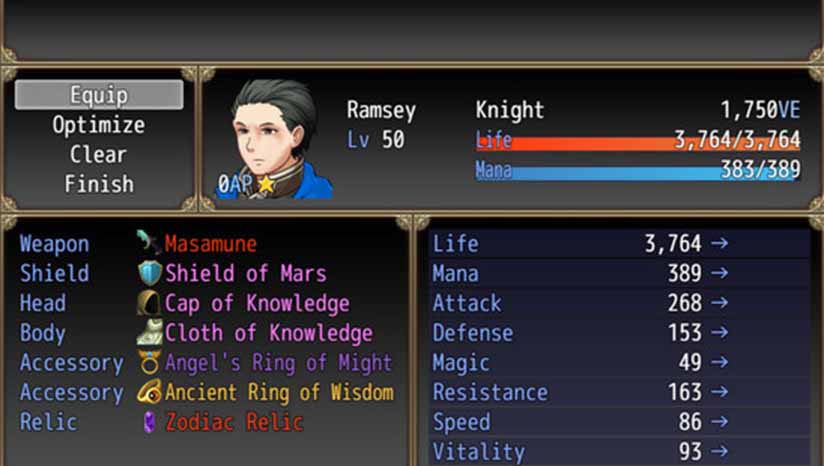Screen dimensions: 824x466
Task: Click the Ancient Ring of Wisdom icon
Action: (149, 392)
